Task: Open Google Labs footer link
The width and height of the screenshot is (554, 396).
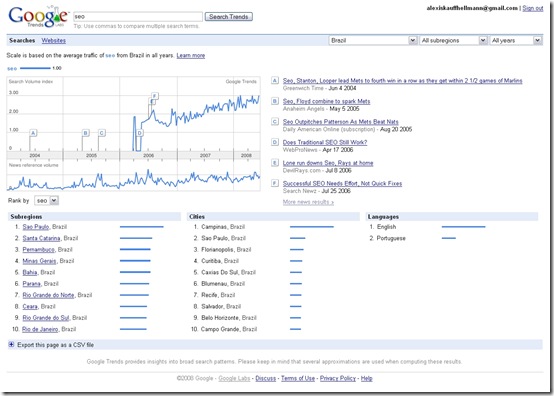Action: (234, 378)
